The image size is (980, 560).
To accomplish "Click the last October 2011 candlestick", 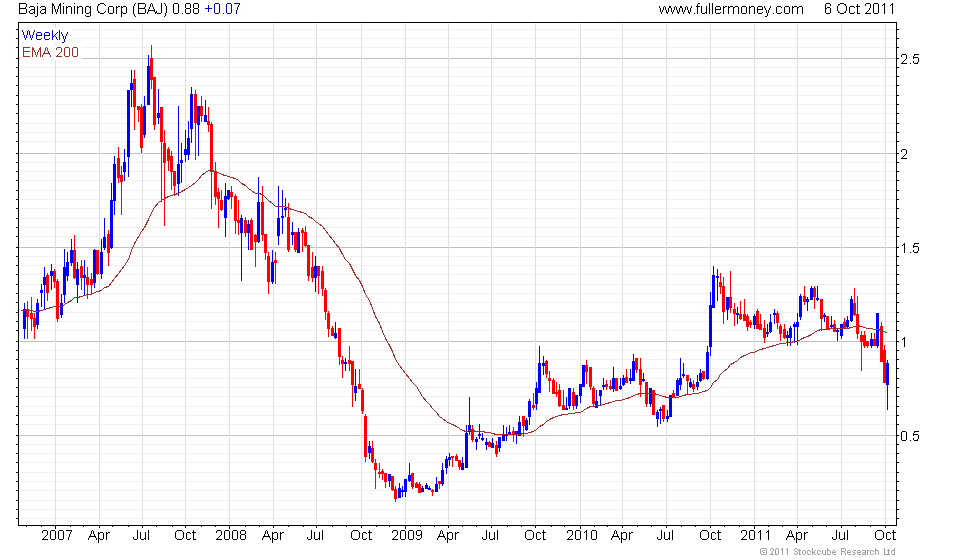I will 888,378.
